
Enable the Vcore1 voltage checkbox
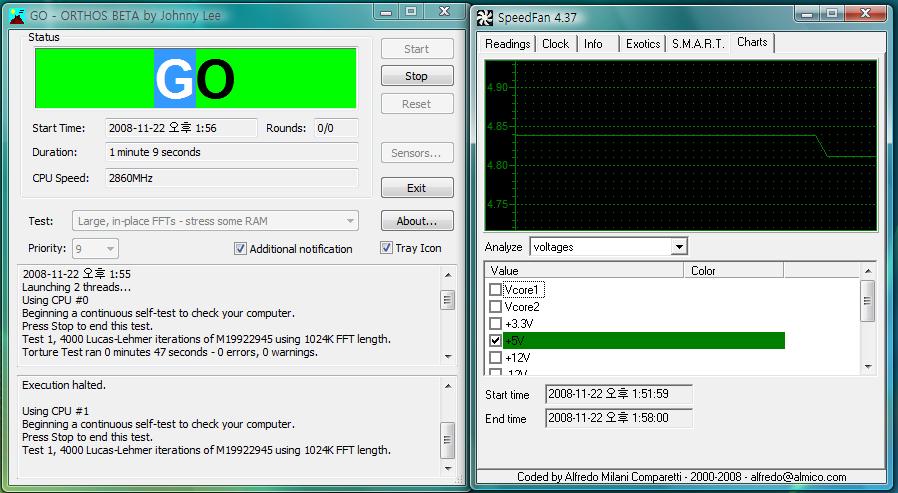(x=495, y=290)
